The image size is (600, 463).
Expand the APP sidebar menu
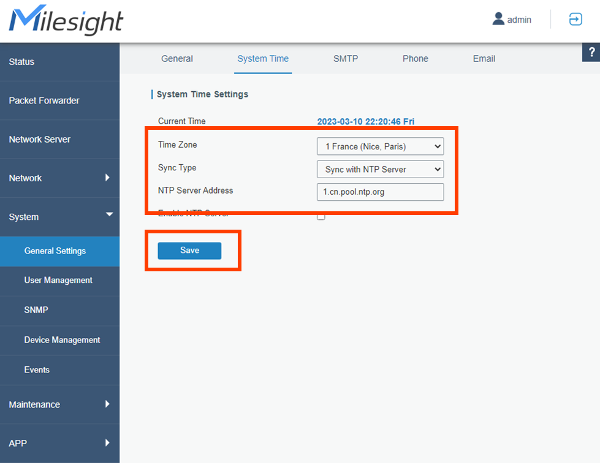(x=59, y=442)
